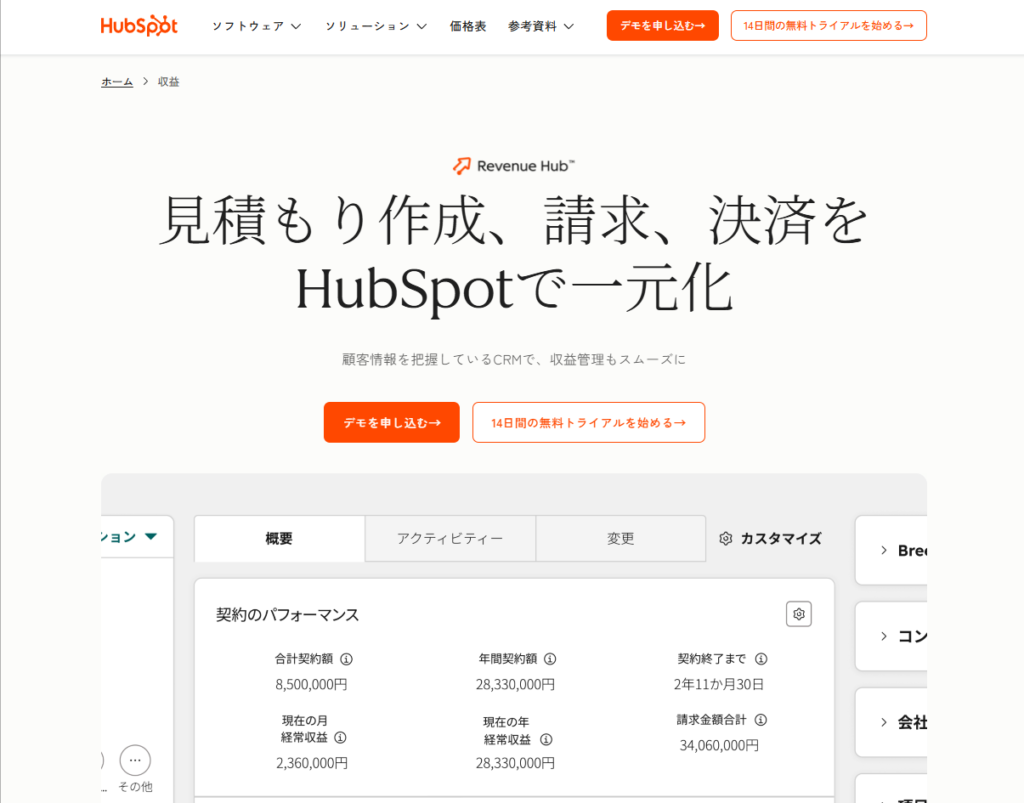The width and height of the screenshot is (1024, 803).
Task: Click chevron arrow beside ソリューション
Action: coord(422,27)
